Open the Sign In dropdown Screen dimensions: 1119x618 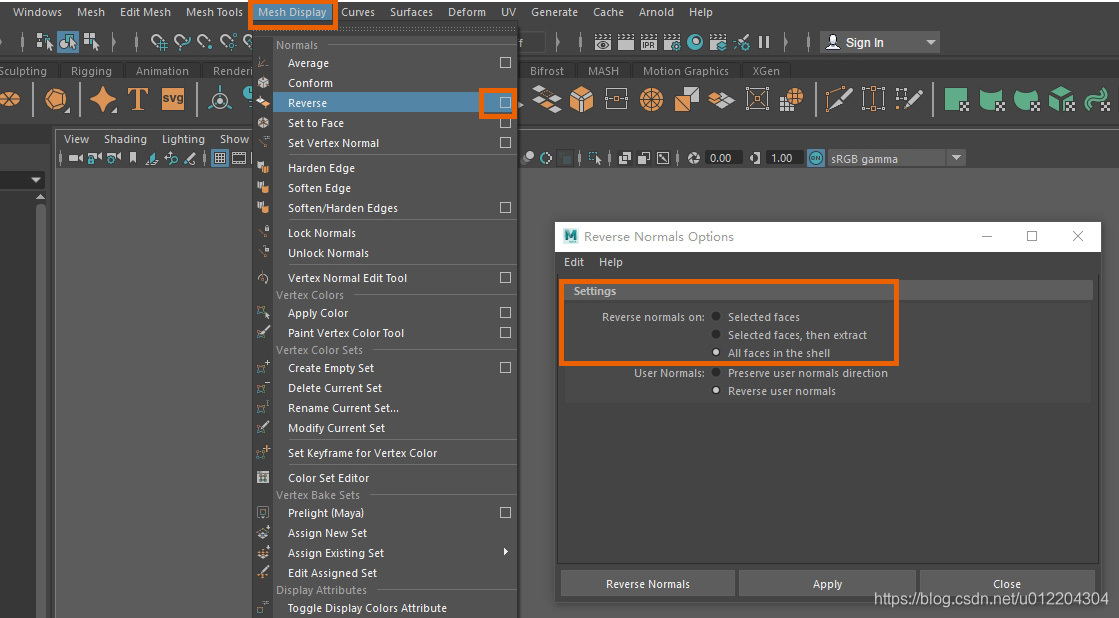879,42
